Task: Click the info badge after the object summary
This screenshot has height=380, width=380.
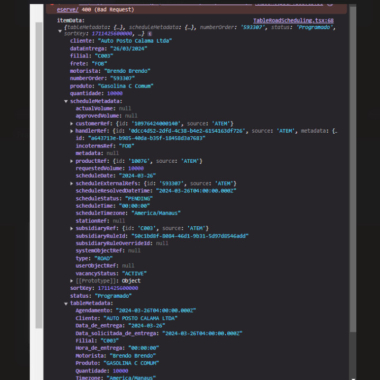Action: tap(150, 34)
